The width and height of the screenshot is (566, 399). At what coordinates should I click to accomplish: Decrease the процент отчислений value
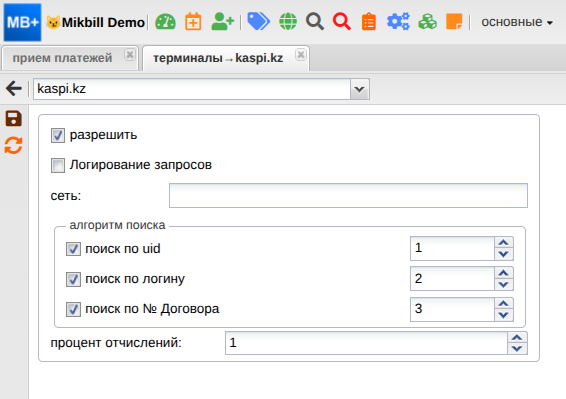517,348
